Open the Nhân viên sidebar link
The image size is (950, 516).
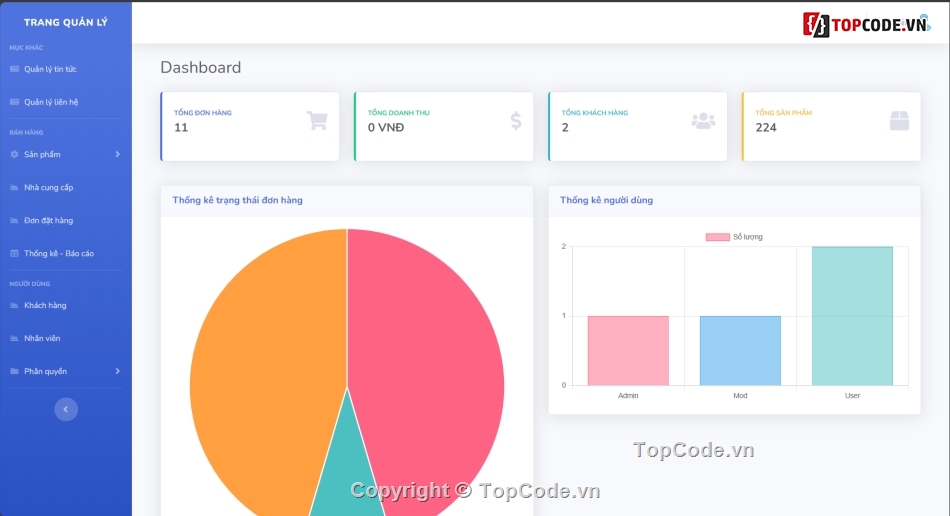click(x=42, y=338)
